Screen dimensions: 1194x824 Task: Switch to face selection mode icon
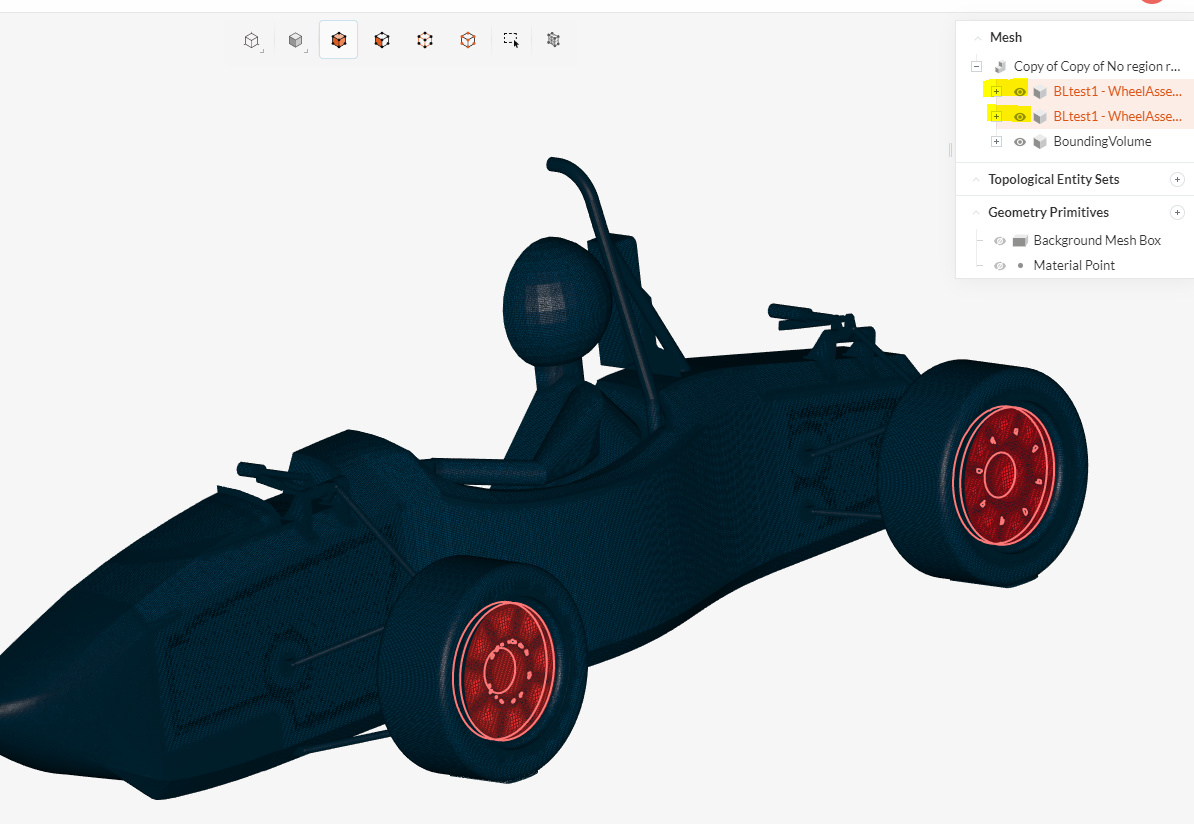pos(382,40)
